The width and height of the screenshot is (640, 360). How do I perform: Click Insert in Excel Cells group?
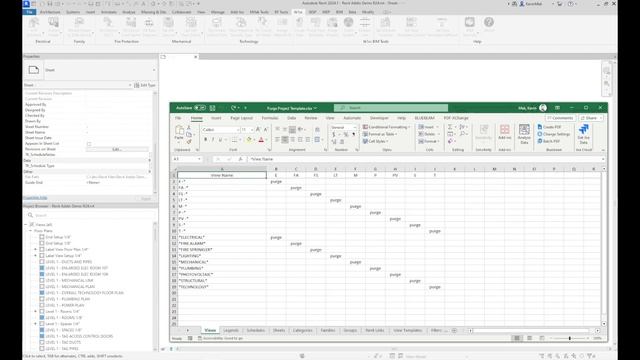coord(428,127)
